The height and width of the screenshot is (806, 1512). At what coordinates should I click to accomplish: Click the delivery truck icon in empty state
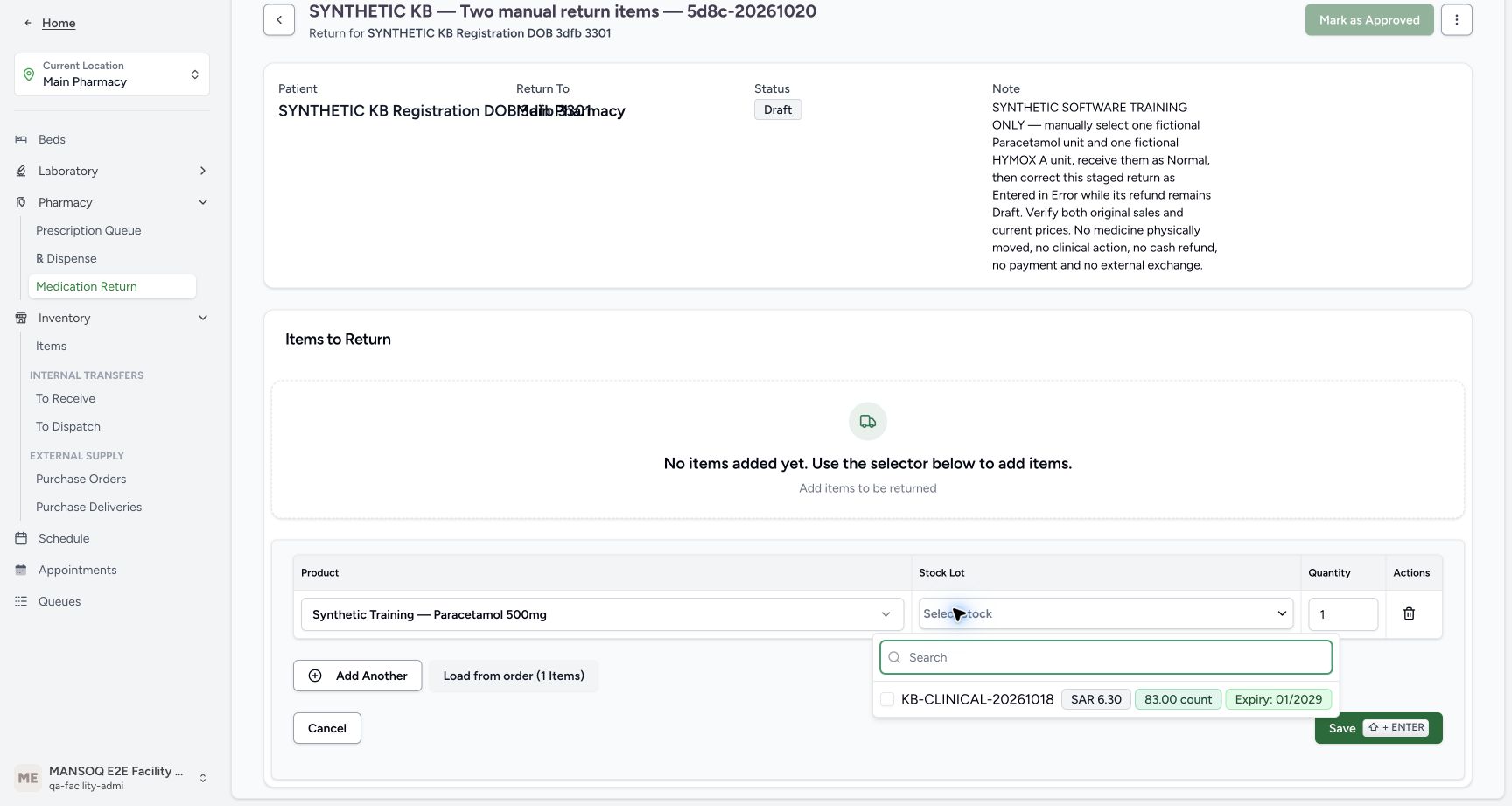[x=868, y=422]
